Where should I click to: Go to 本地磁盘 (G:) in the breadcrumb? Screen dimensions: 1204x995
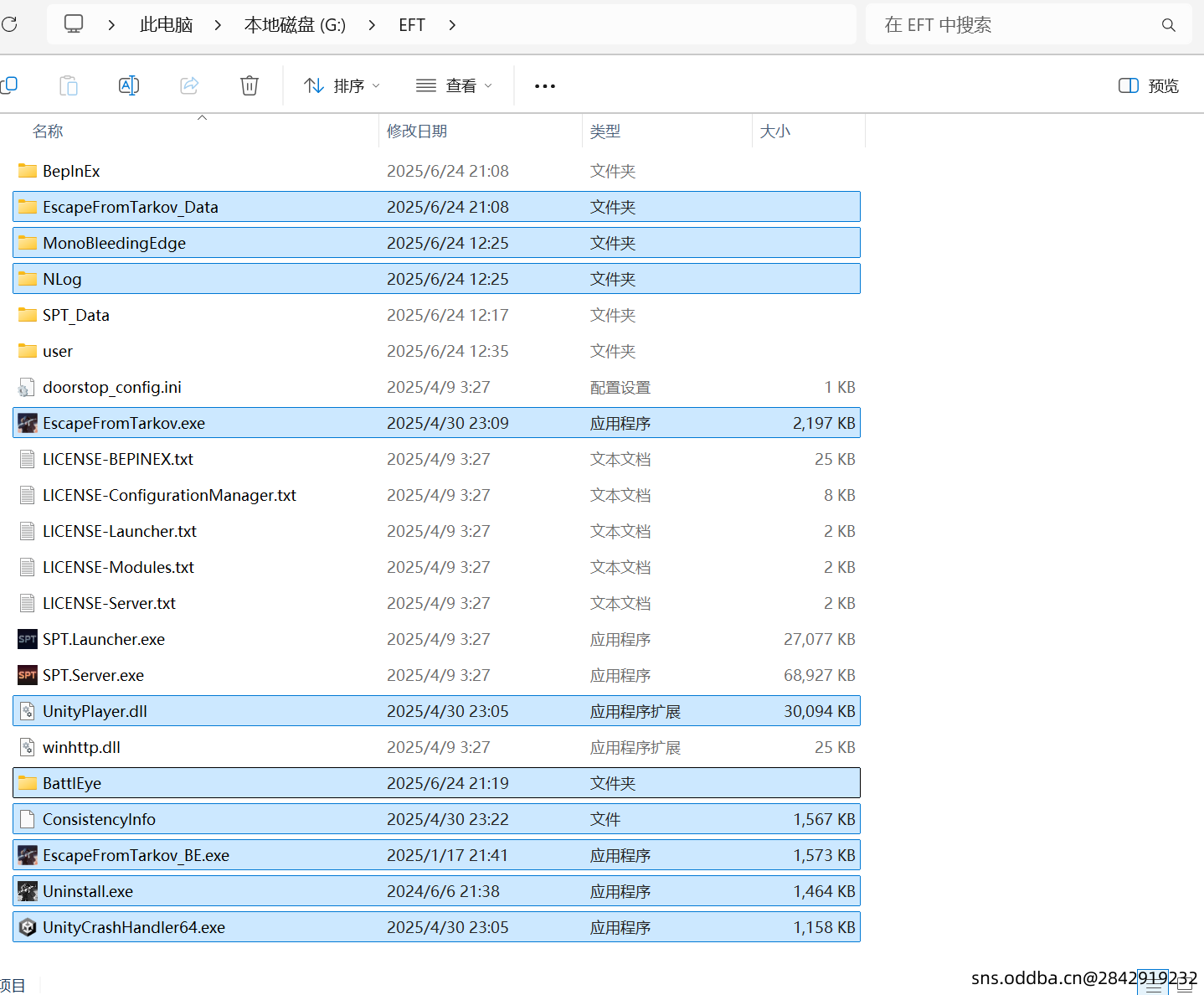point(295,25)
